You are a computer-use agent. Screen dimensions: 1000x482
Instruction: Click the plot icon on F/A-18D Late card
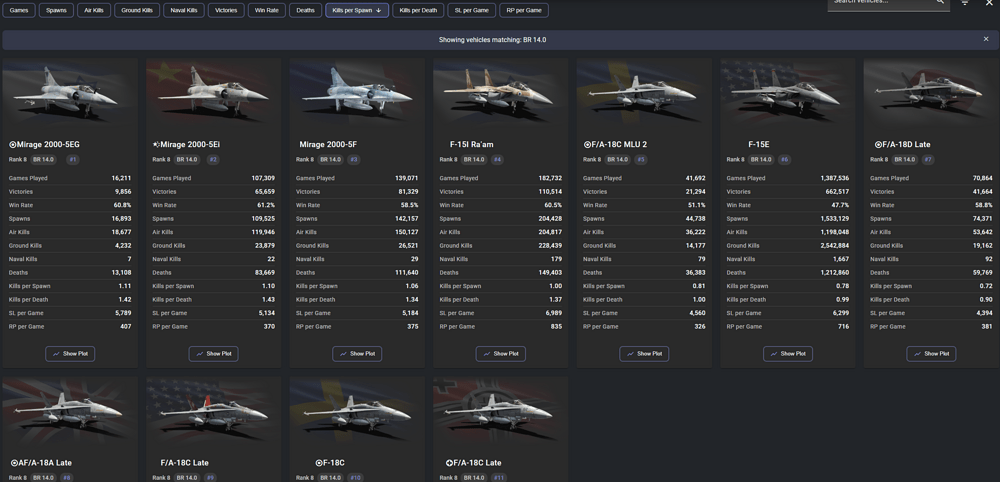pyautogui.click(x=917, y=354)
